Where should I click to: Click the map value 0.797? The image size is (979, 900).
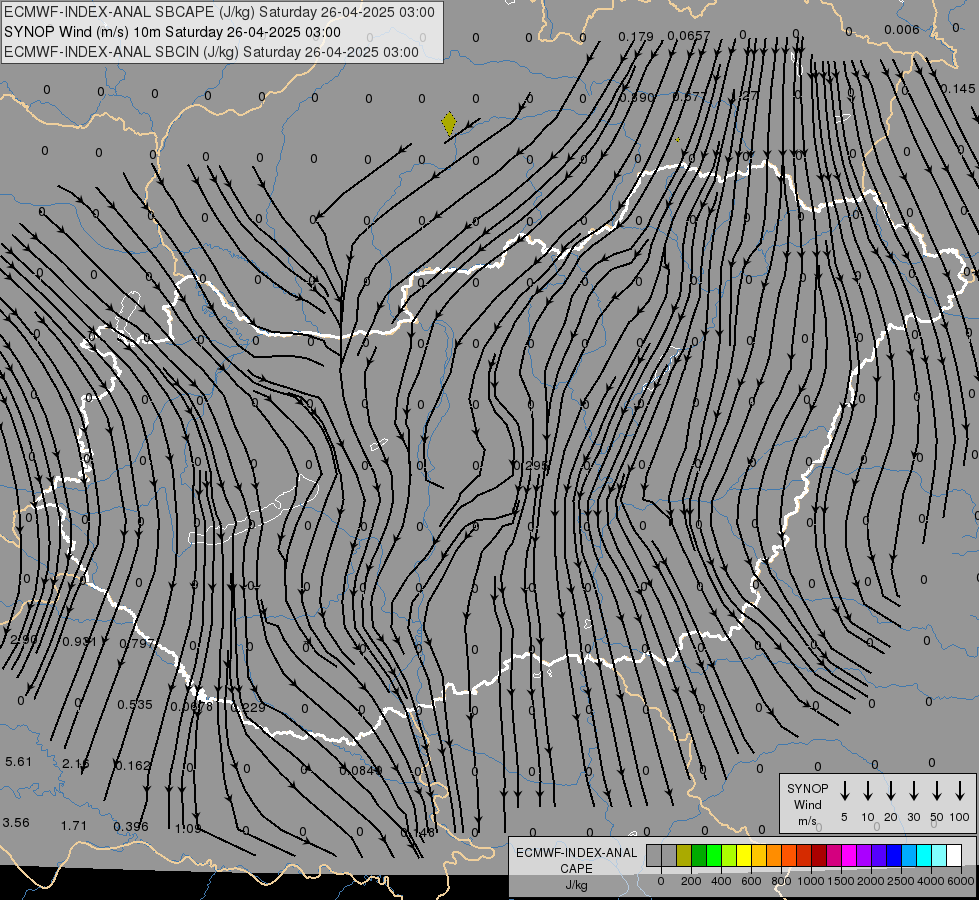[136, 643]
